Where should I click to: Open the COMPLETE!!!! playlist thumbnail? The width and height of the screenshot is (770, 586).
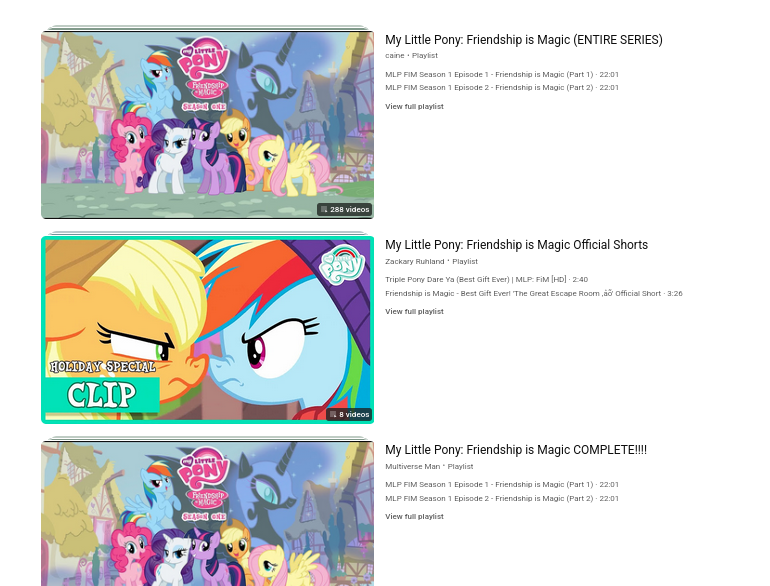tap(207, 513)
